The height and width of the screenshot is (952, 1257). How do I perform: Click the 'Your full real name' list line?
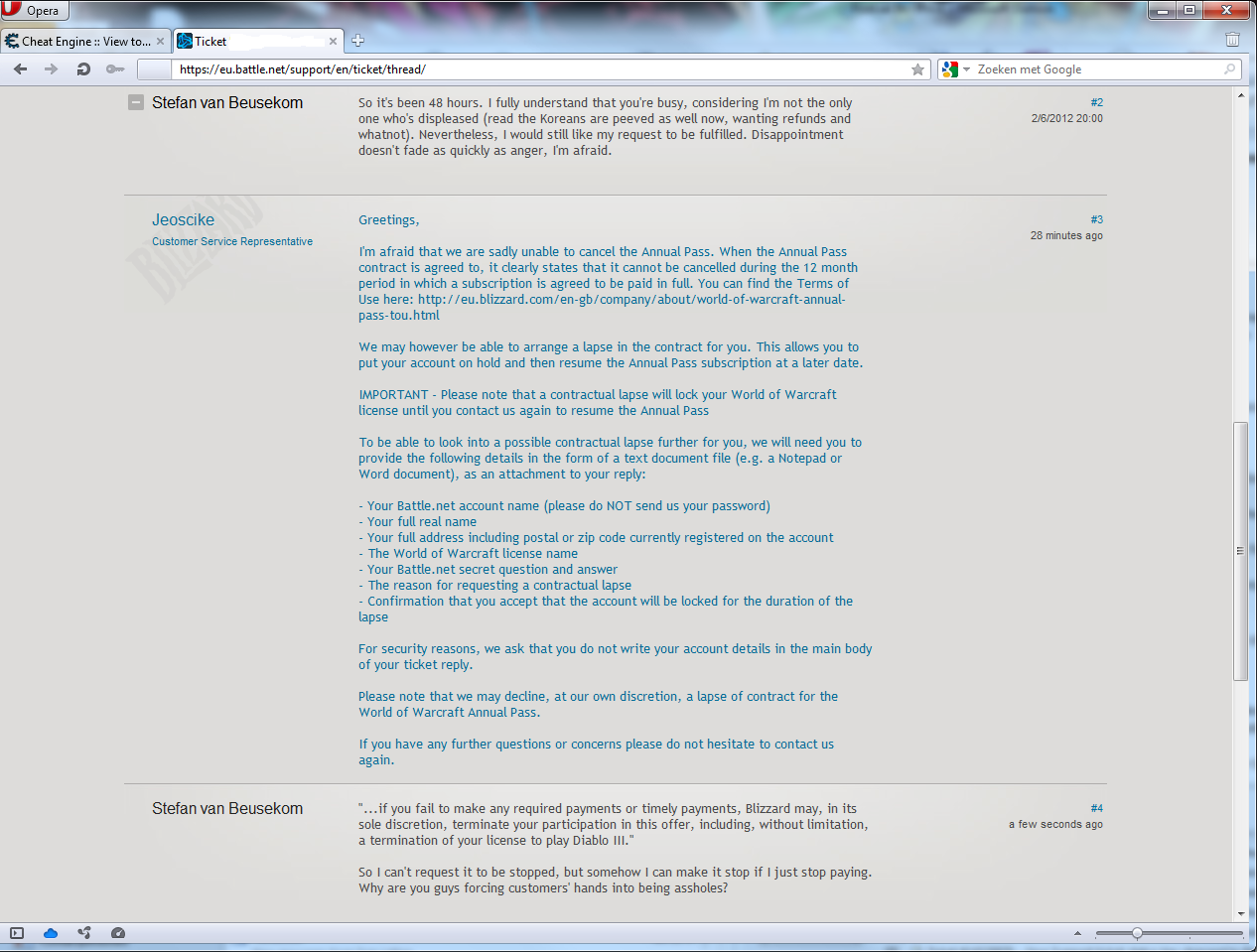(417, 522)
